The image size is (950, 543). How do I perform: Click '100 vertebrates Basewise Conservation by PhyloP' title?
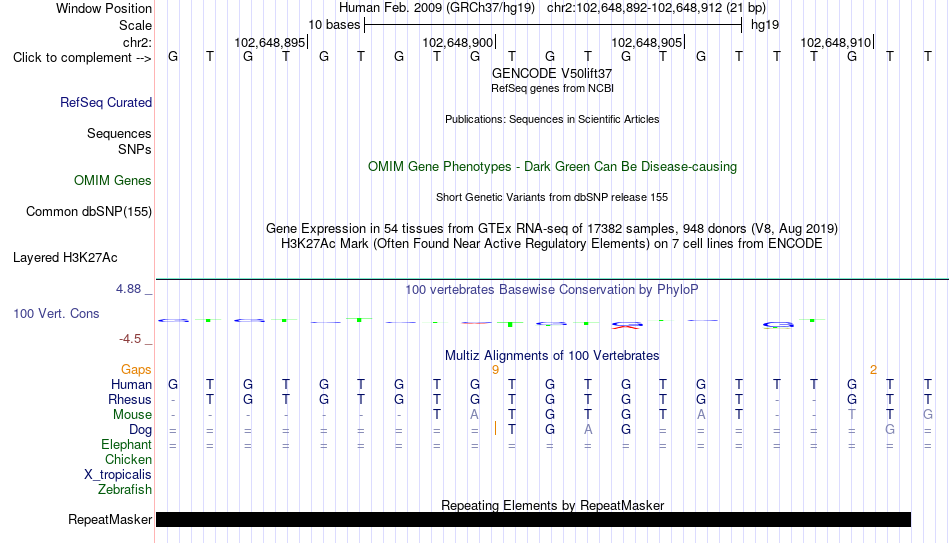pyautogui.click(x=552, y=290)
